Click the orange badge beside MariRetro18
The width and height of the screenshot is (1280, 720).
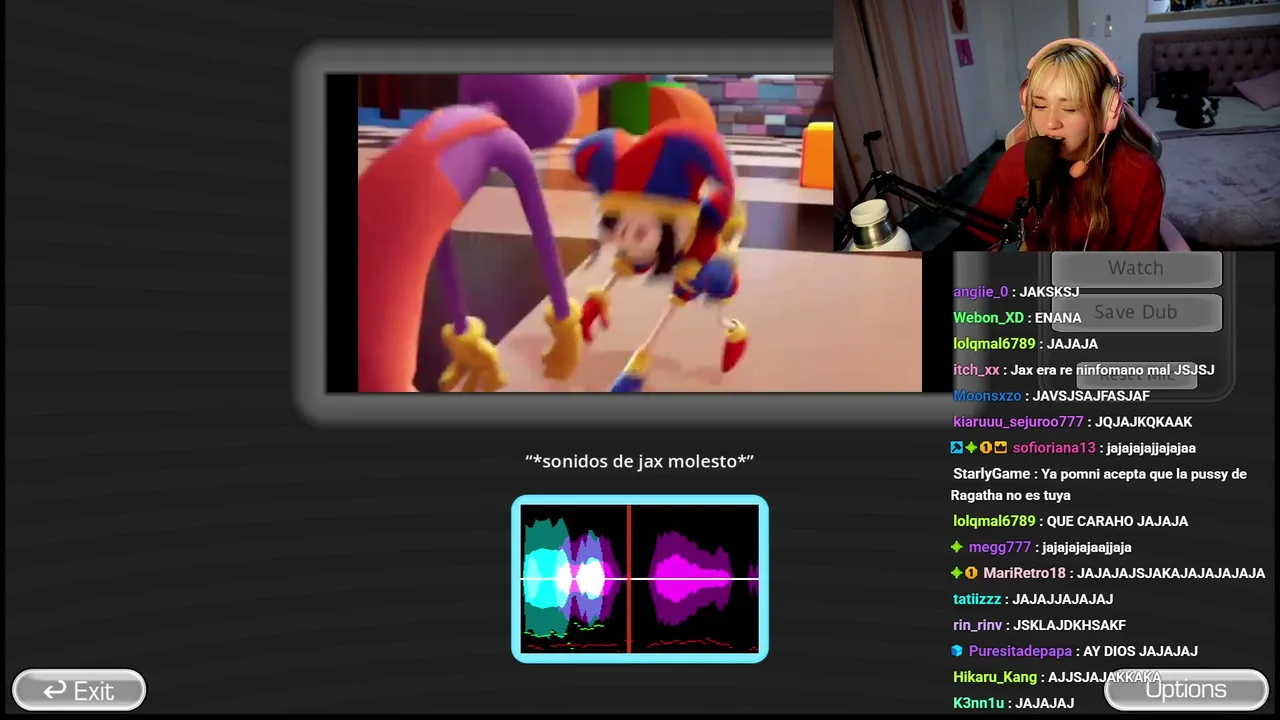[971, 573]
